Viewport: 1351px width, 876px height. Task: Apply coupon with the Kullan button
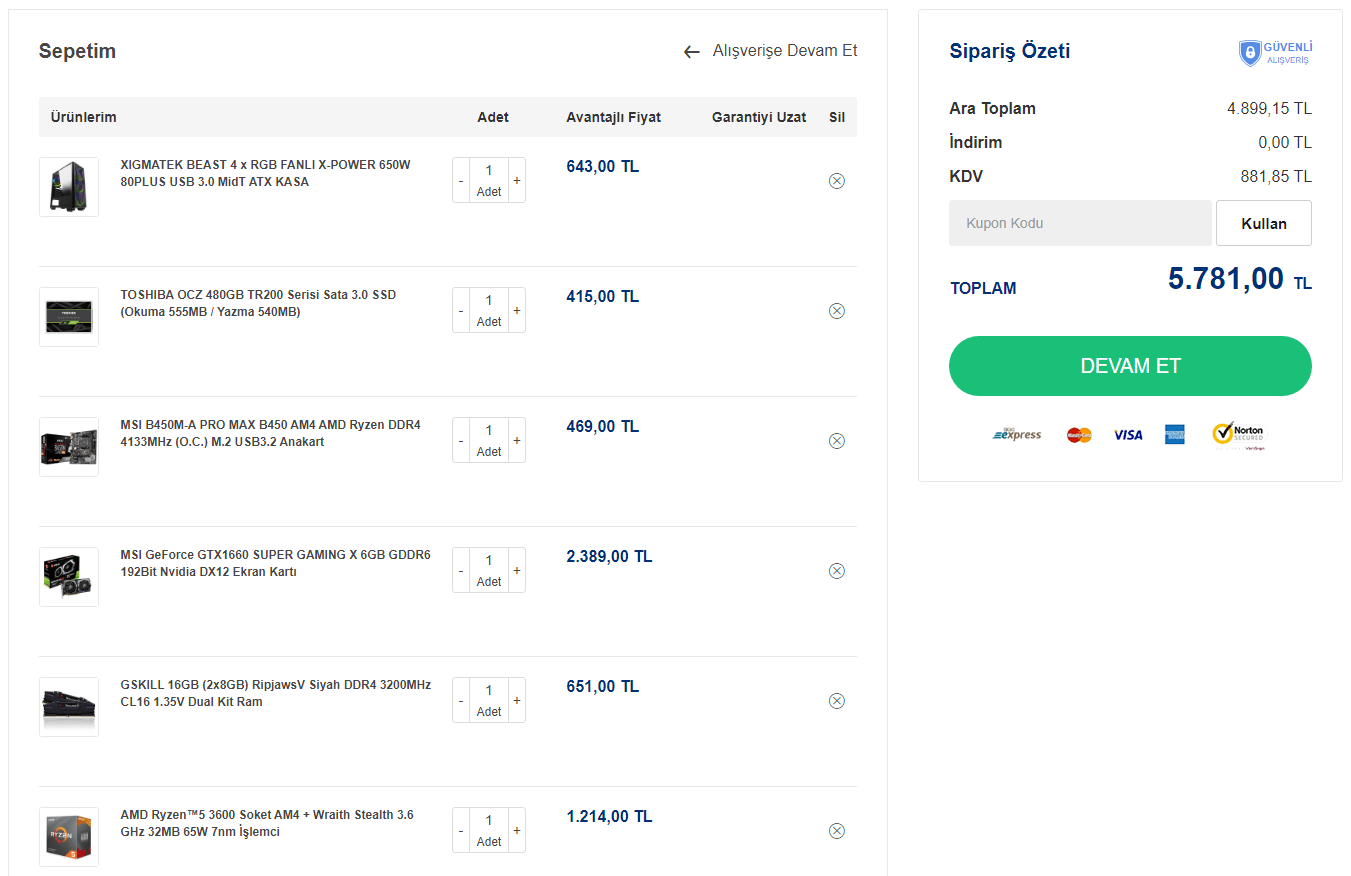[x=1263, y=223]
